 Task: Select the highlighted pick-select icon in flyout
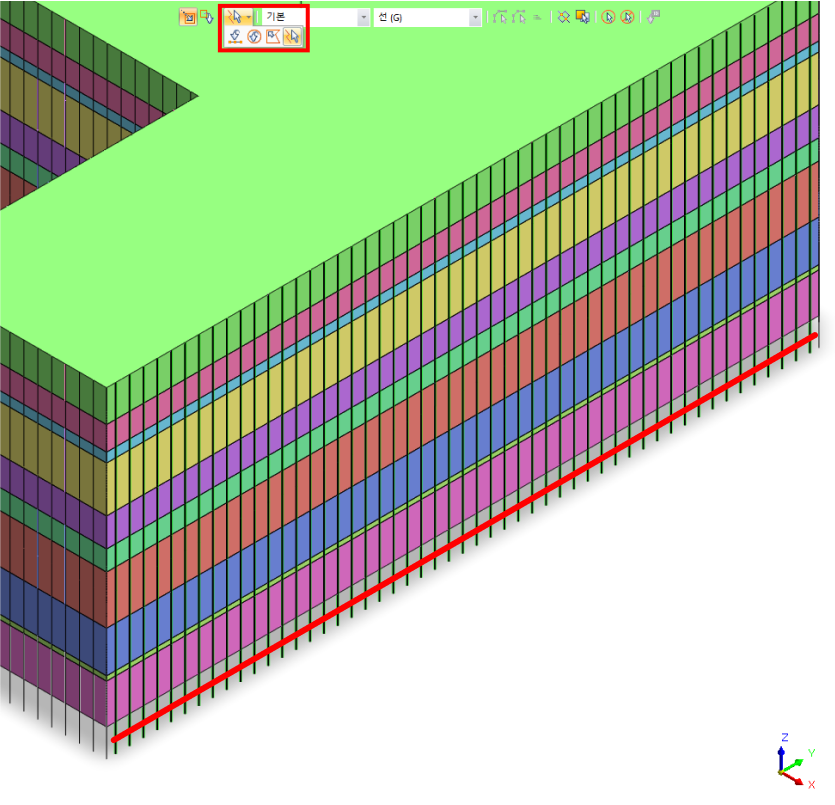pos(292,36)
